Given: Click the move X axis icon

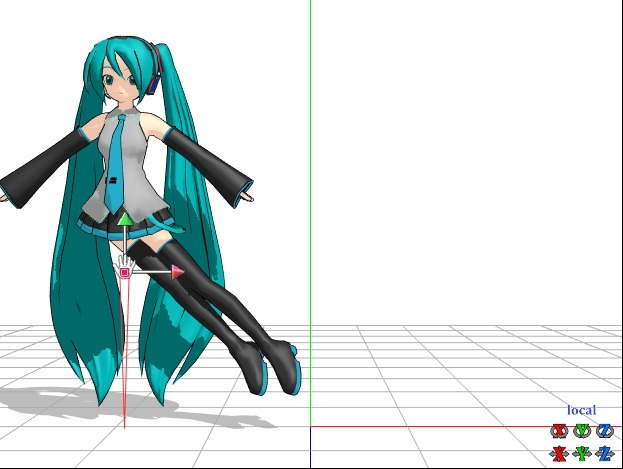Looking at the screenshot, I should click(559, 453).
